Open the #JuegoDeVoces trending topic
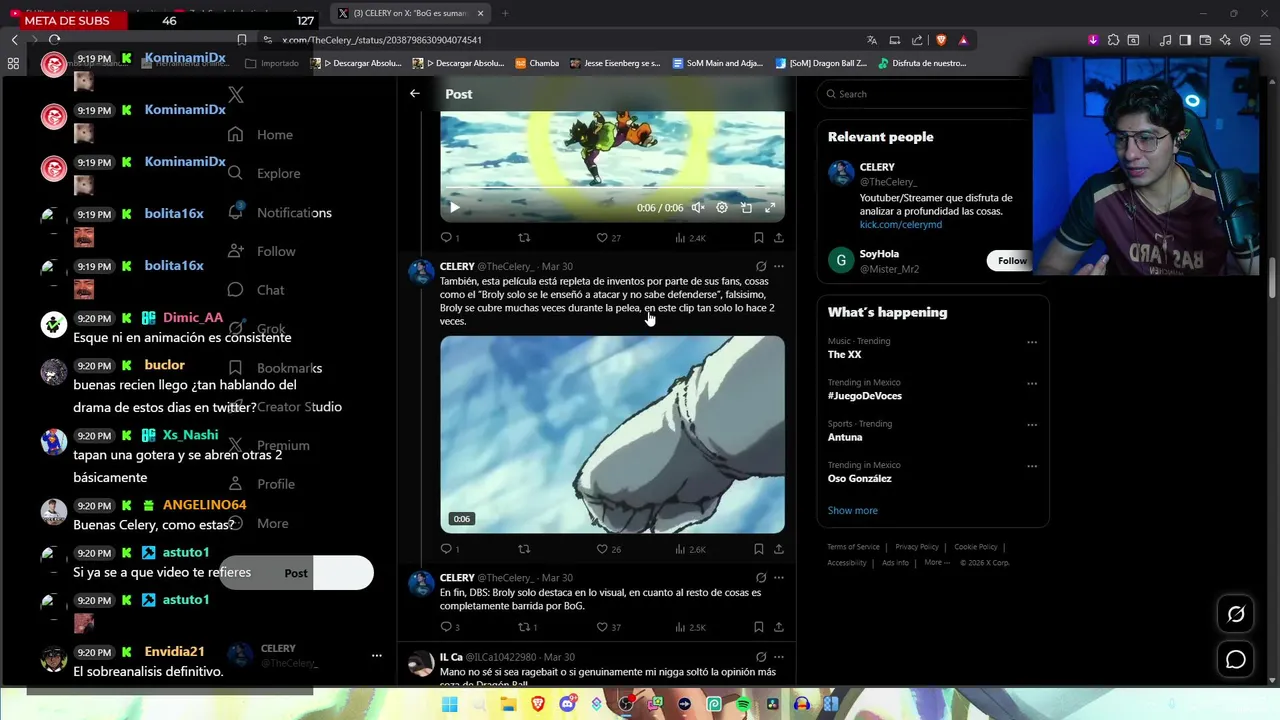Viewport: 1280px width, 720px height. point(864,396)
